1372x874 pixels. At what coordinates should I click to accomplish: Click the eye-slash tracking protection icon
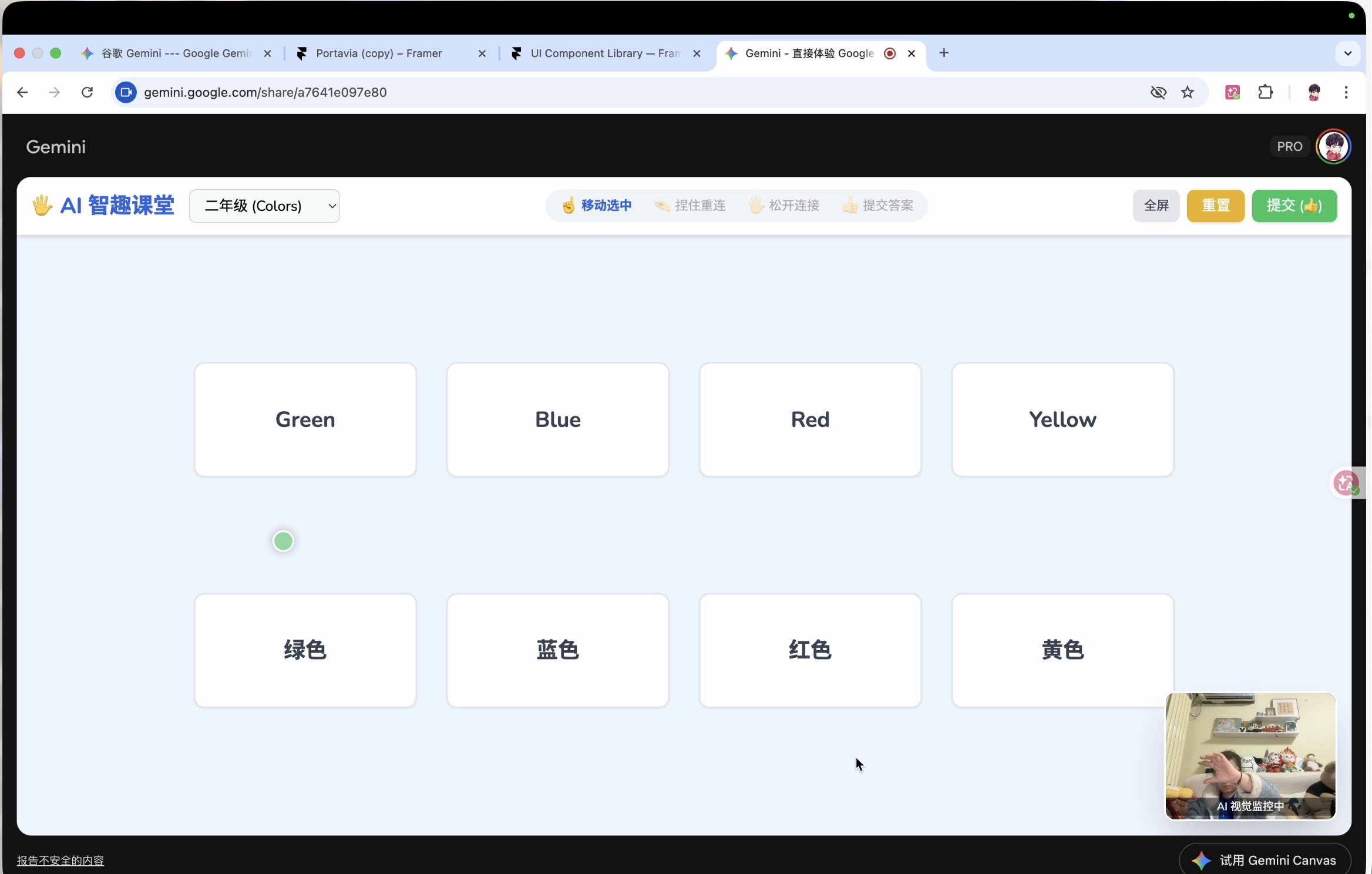pyautogui.click(x=1158, y=92)
